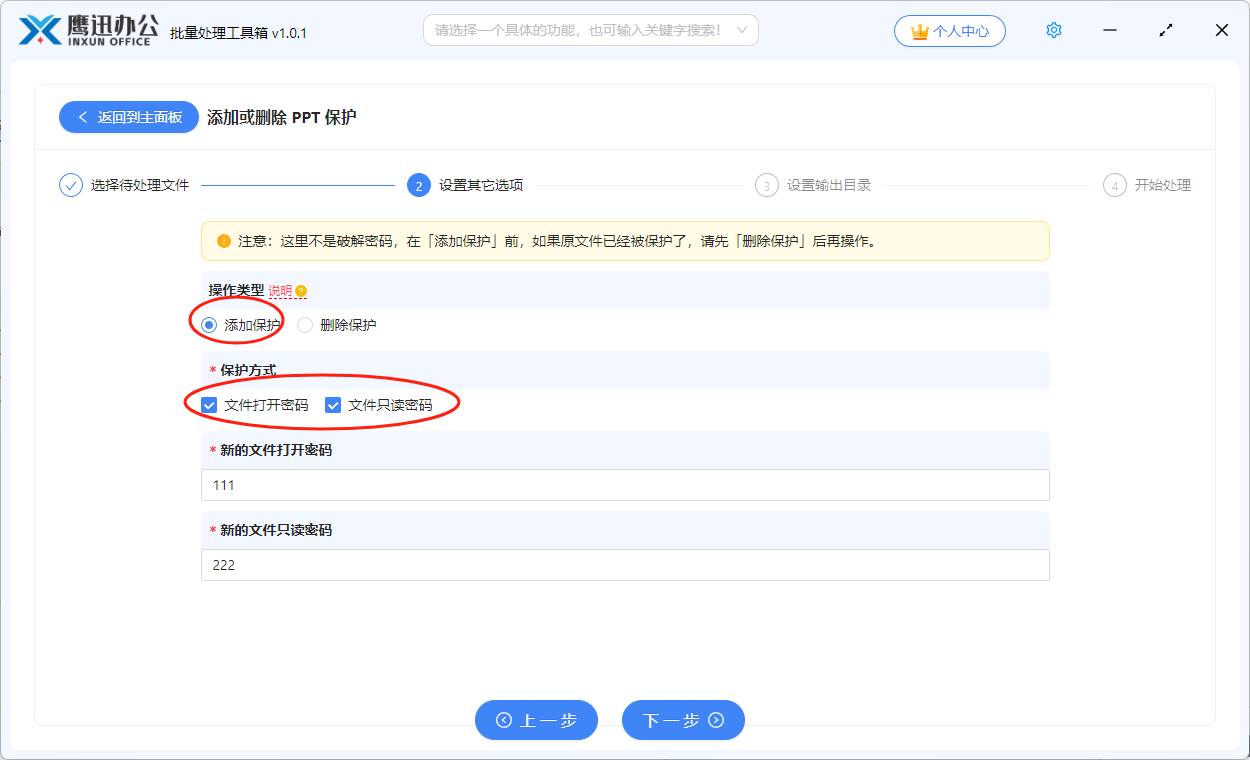Click the open password field containing 111
Viewport: 1250px width, 760px height.
pos(625,485)
